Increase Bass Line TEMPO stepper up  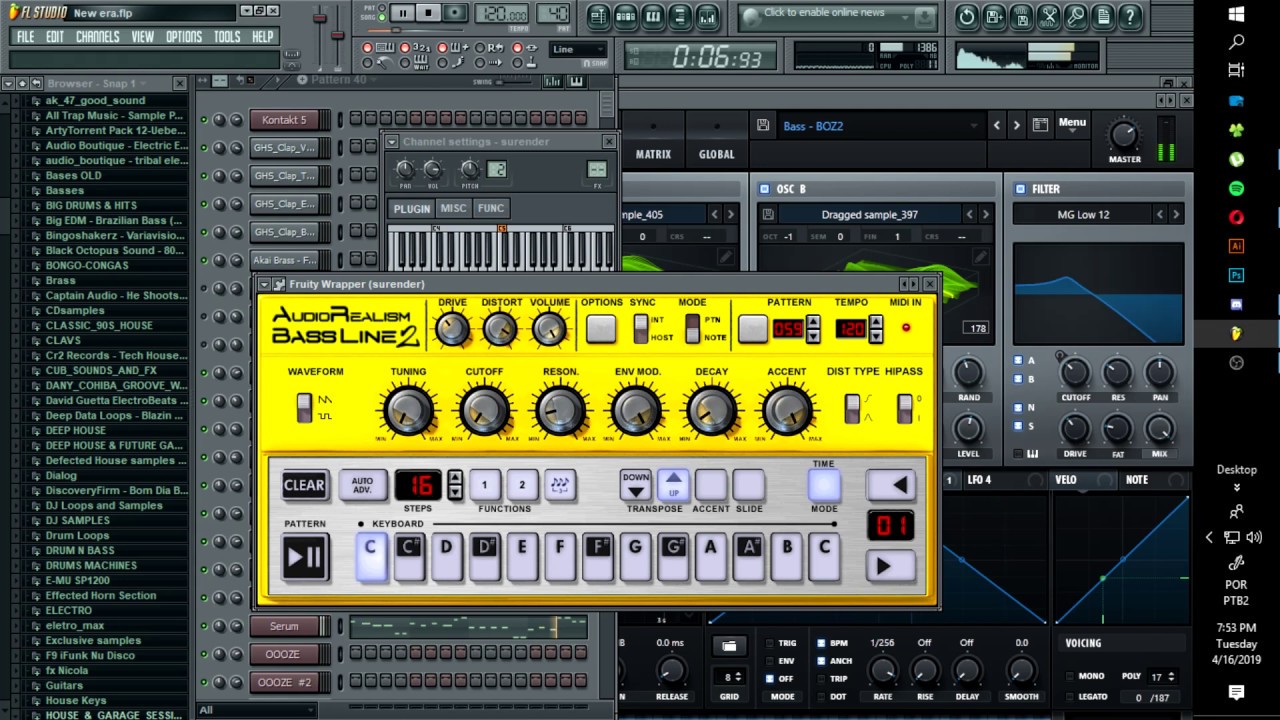pyautogui.click(x=876, y=322)
